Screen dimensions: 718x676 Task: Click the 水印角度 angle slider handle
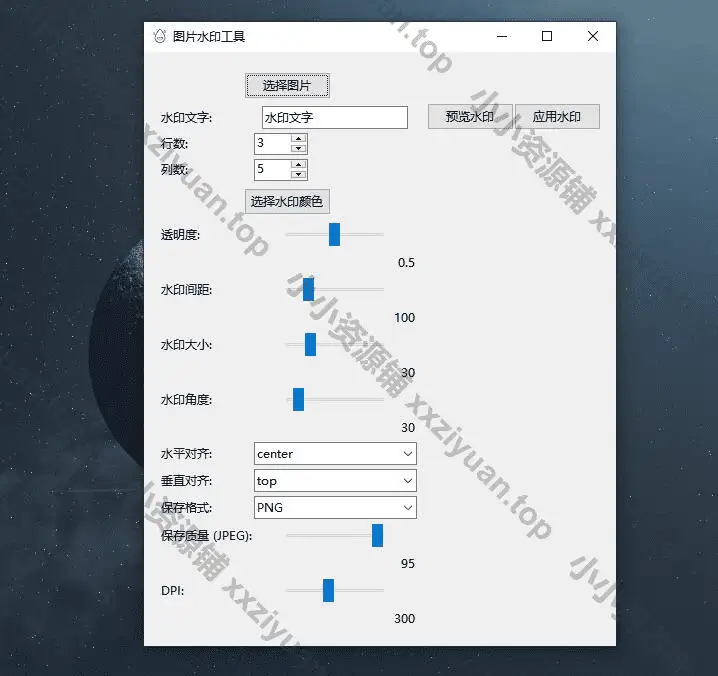pyautogui.click(x=298, y=399)
